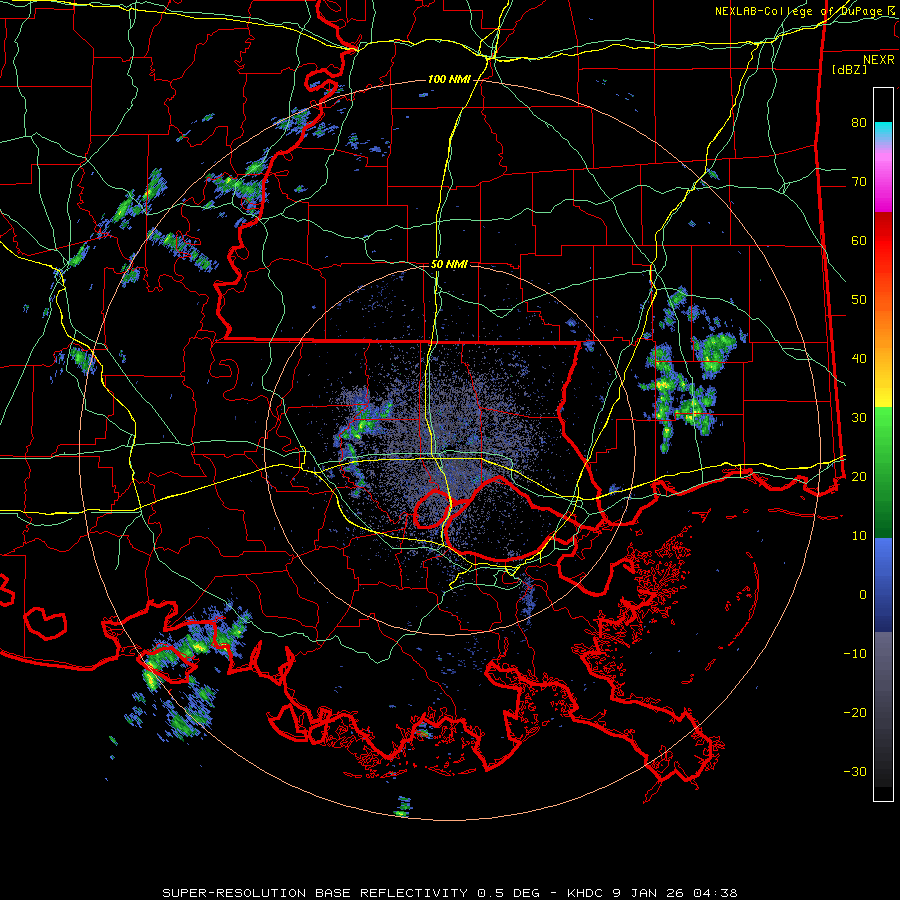
Task: Click the [dBZ] units label
Action: click(849, 69)
